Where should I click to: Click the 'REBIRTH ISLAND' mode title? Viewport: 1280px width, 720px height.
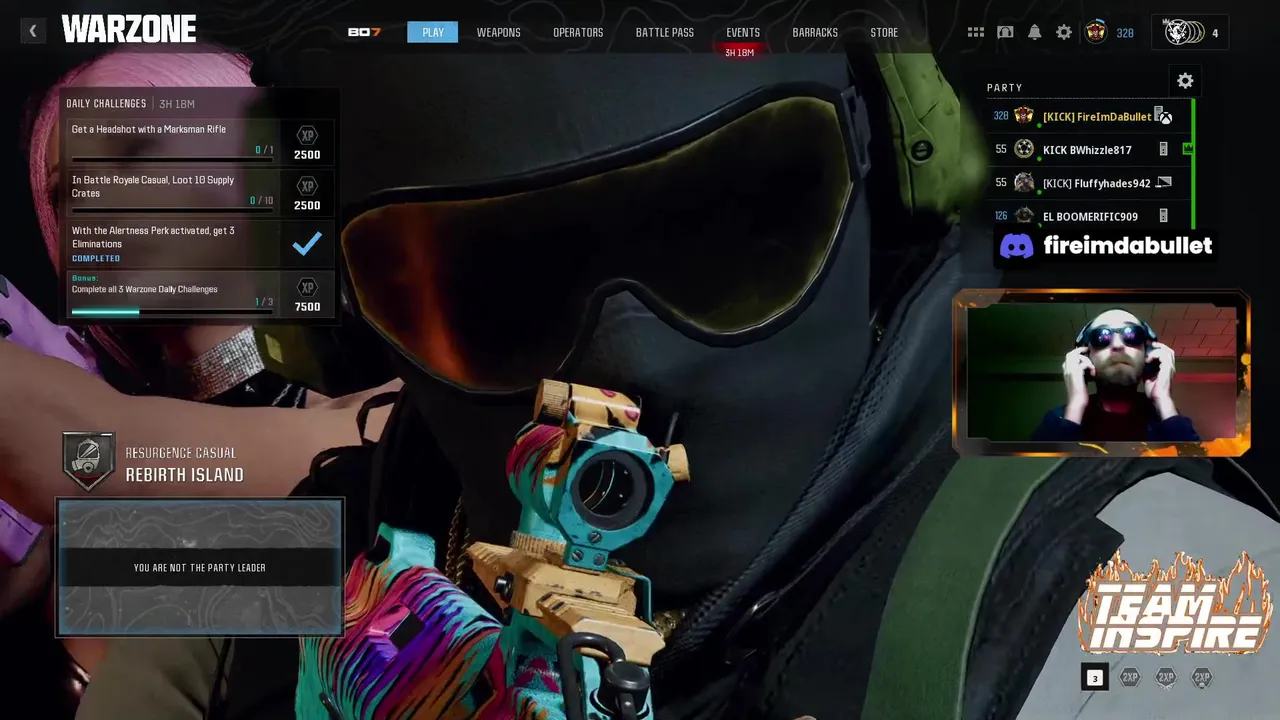point(184,475)
